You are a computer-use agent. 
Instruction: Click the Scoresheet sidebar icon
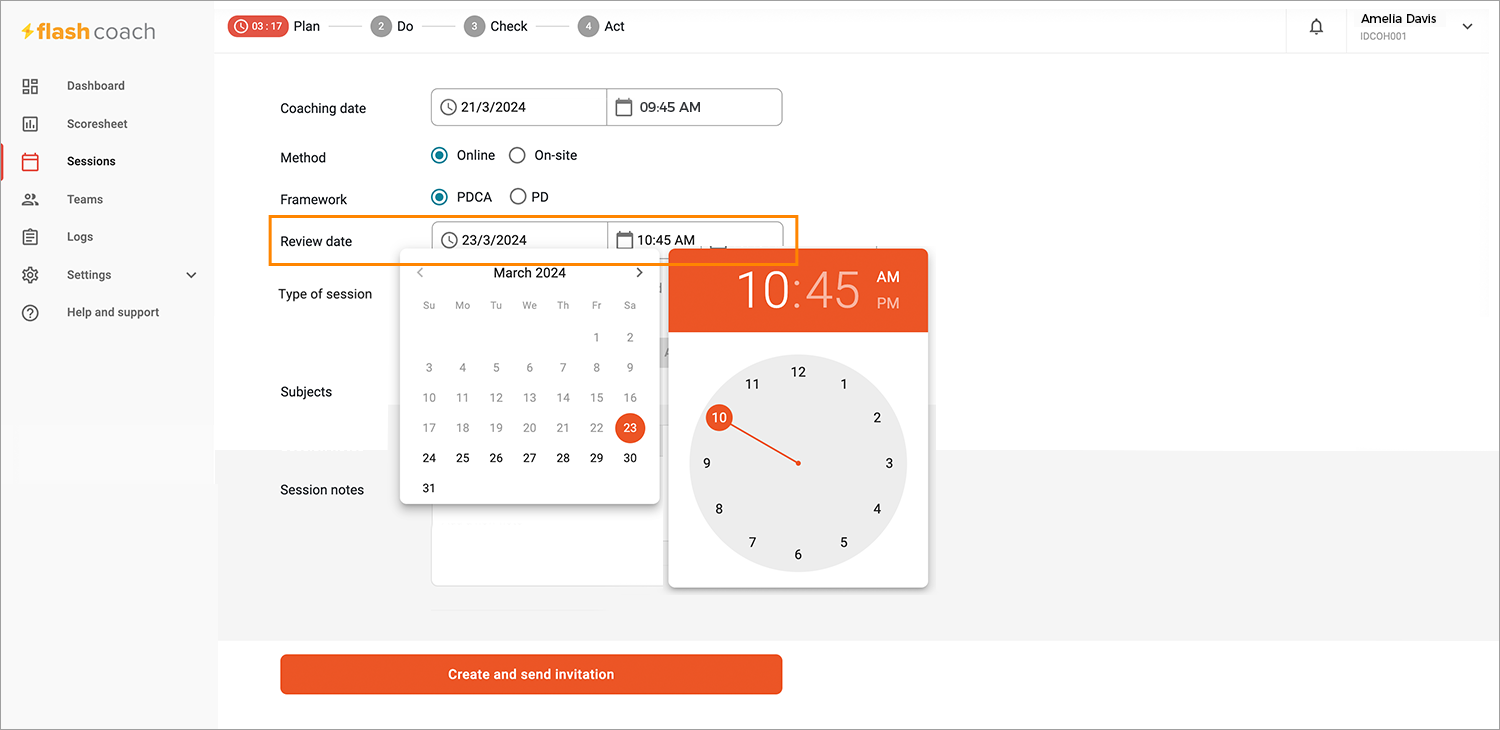(x=30, y=124)
